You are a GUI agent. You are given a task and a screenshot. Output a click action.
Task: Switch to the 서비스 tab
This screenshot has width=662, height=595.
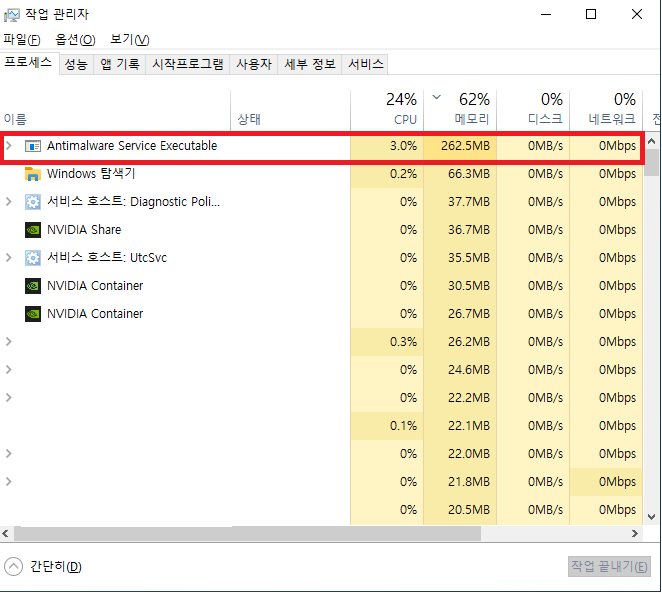click(x=366, y=64)
